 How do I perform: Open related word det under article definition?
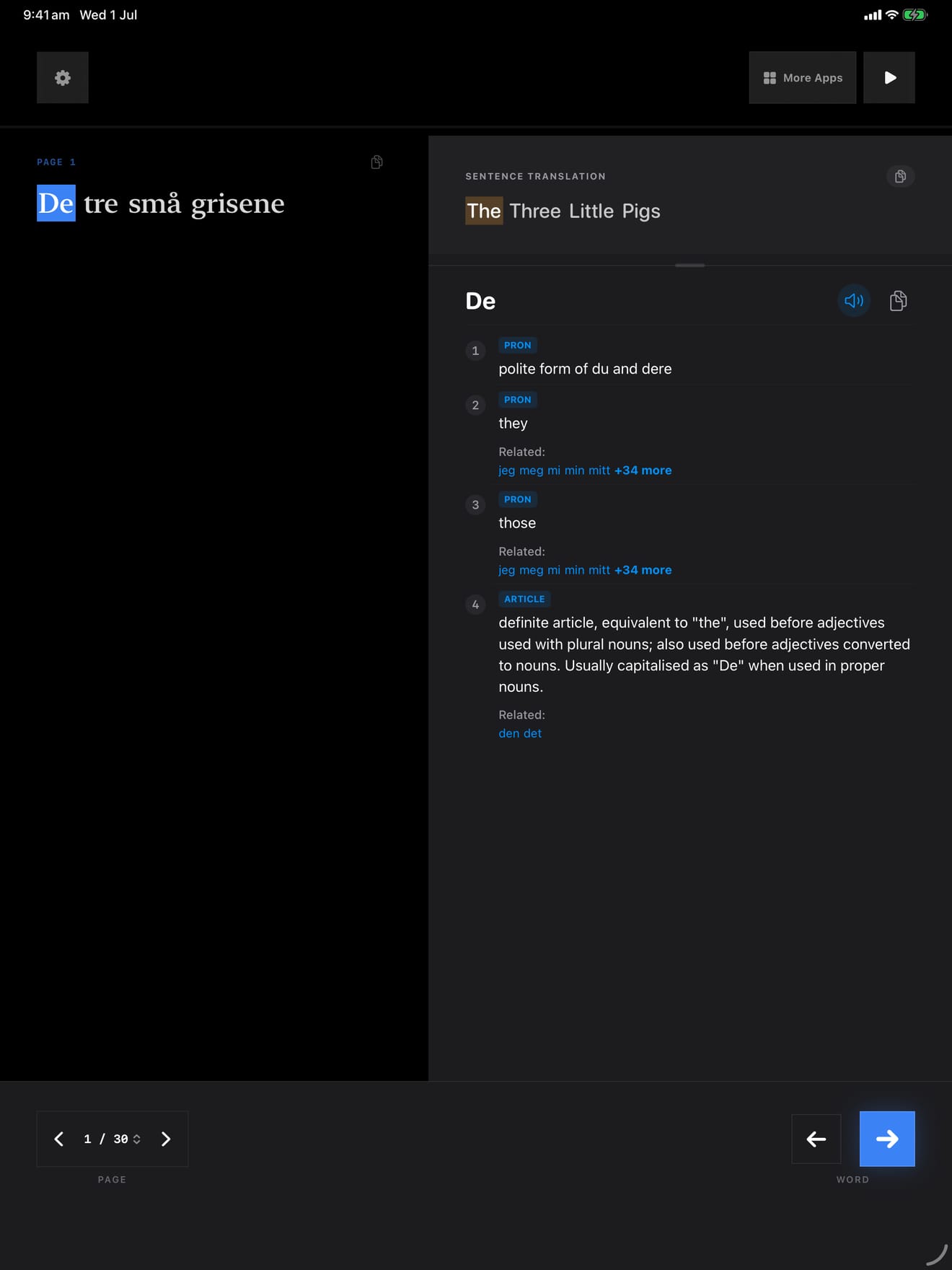(x=532, y=733)
